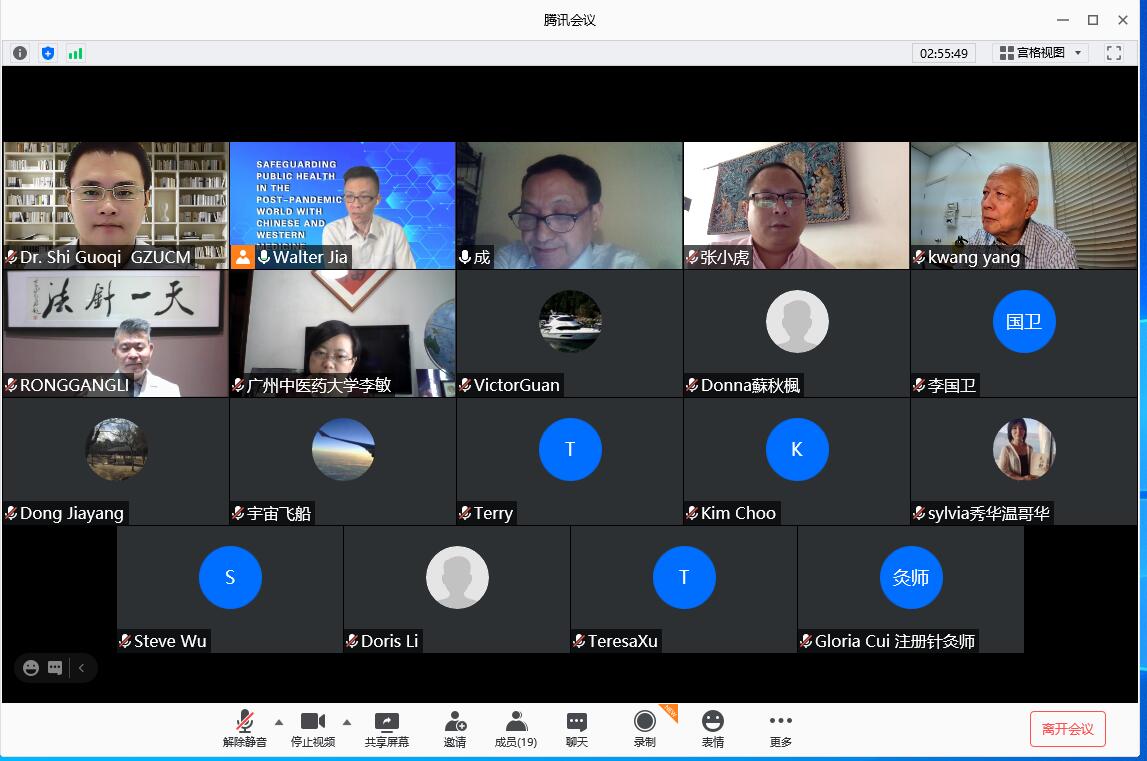Turn off the camera with 停止视频
This screenshot has width=1147, height=761.
coord(313,729)
